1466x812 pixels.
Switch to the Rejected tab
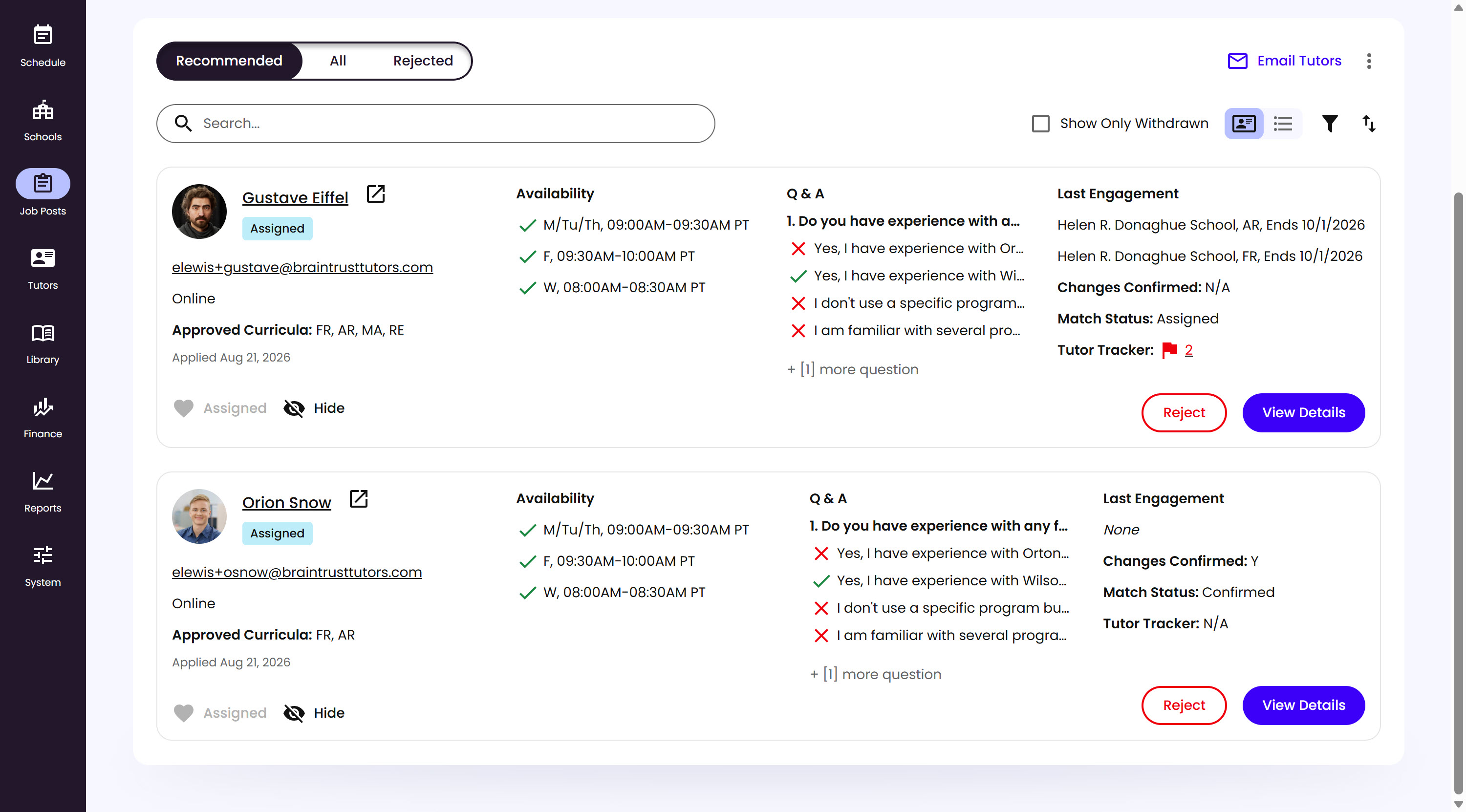(422, 61)
